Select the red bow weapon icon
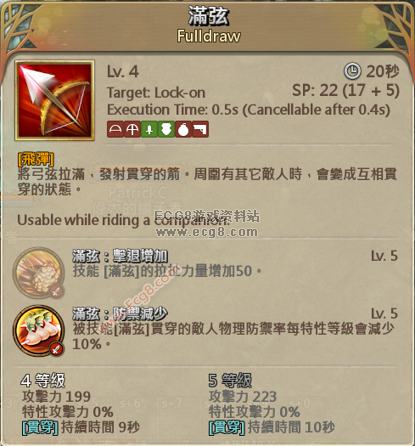 pos(115,129)
